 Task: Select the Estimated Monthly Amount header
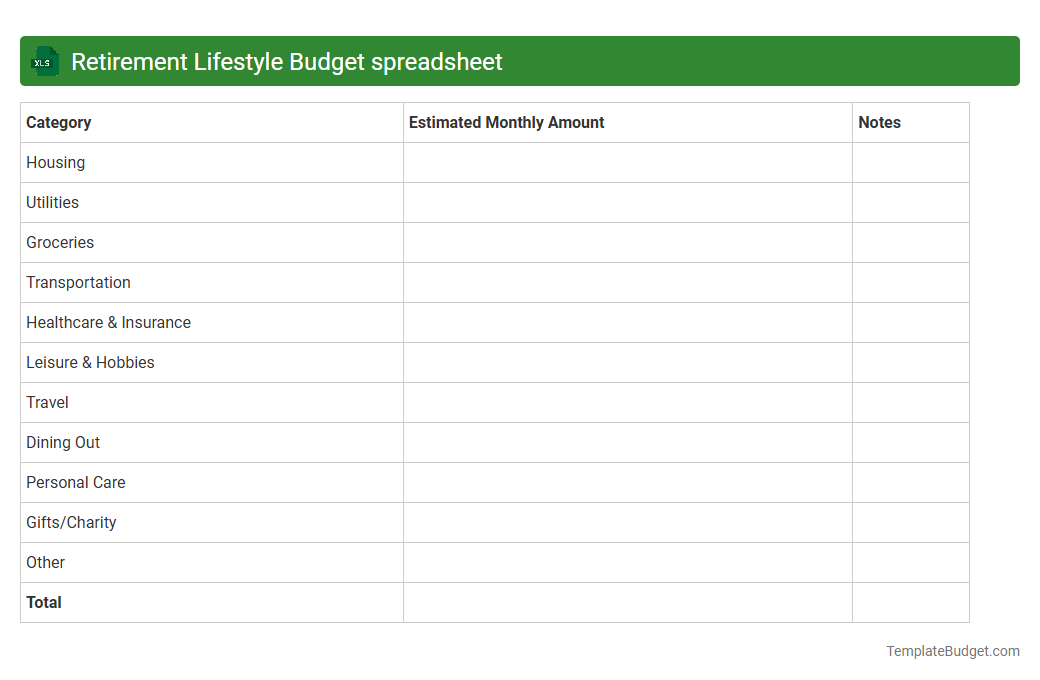pos(506,122)
